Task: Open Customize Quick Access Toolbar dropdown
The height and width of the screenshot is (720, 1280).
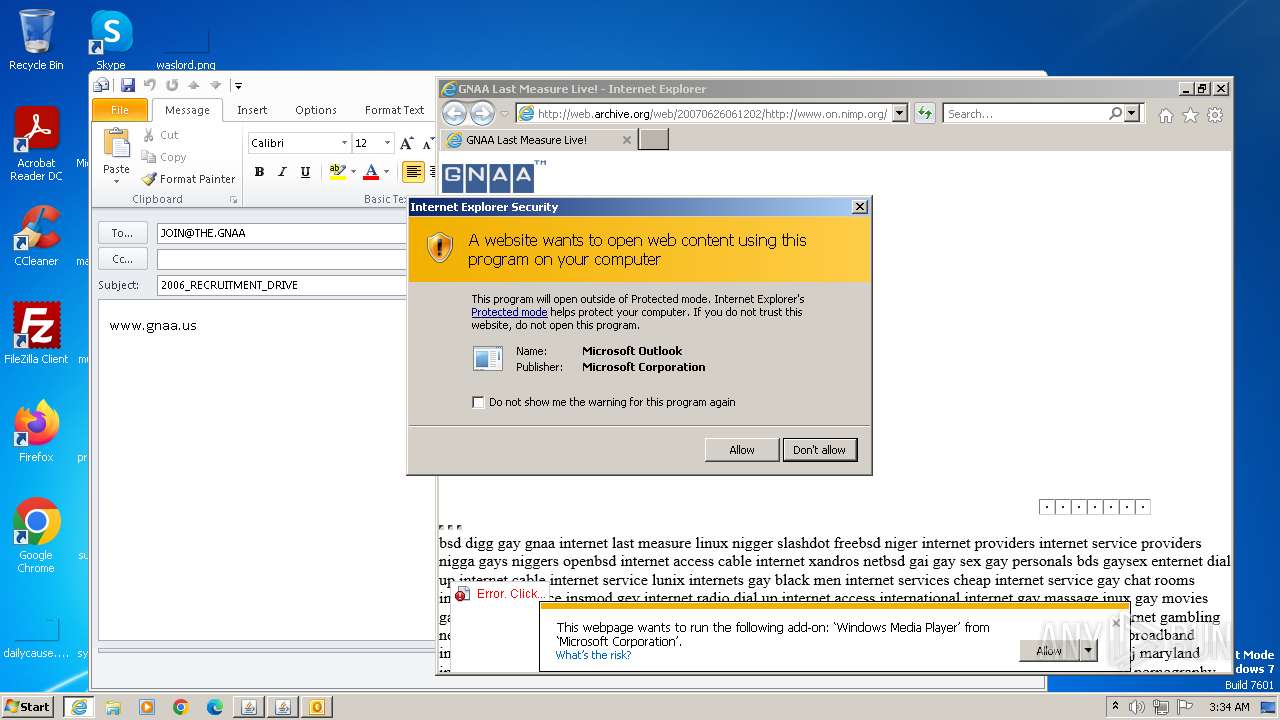Action: coord(237,85)
